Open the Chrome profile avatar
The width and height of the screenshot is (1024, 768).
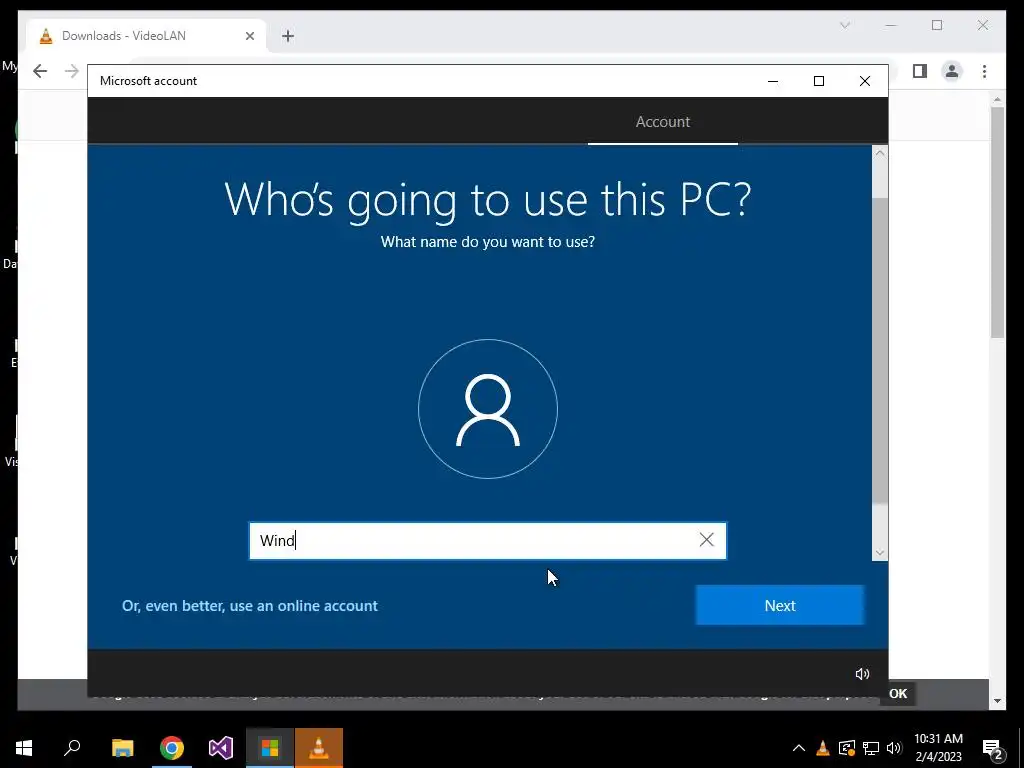tap(952, 71)
